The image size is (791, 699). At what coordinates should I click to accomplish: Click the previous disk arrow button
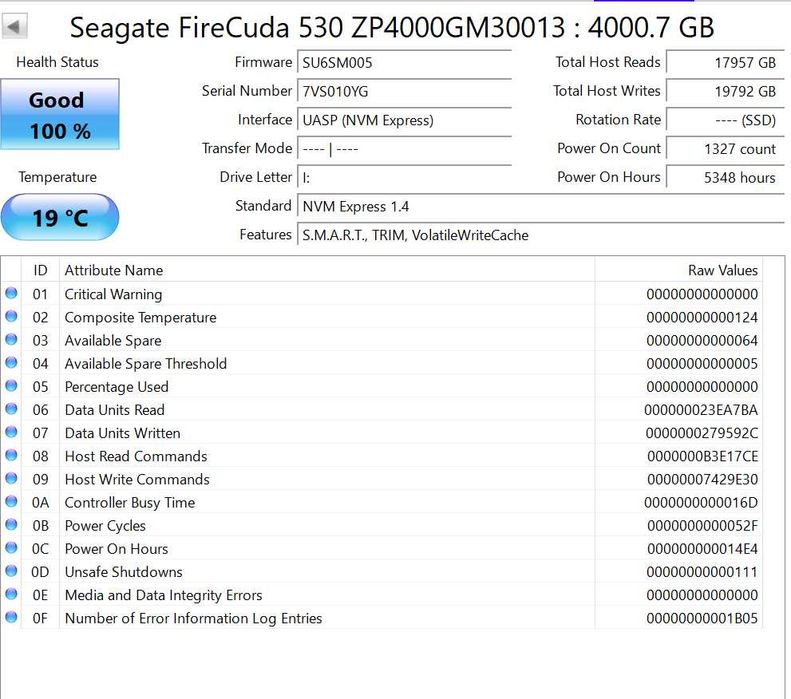point(14,26)
